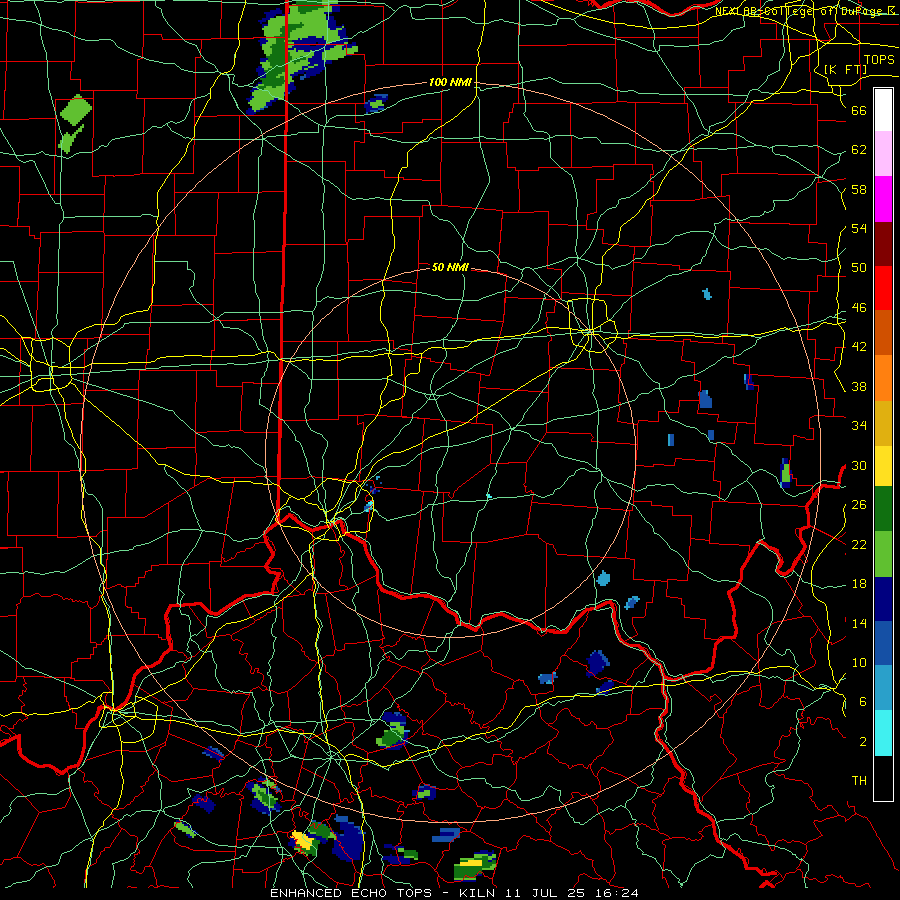This screenshot has height=900, width=900.
Task: Click the "TH" threshold label in the legend
Action: coord(859,781)
